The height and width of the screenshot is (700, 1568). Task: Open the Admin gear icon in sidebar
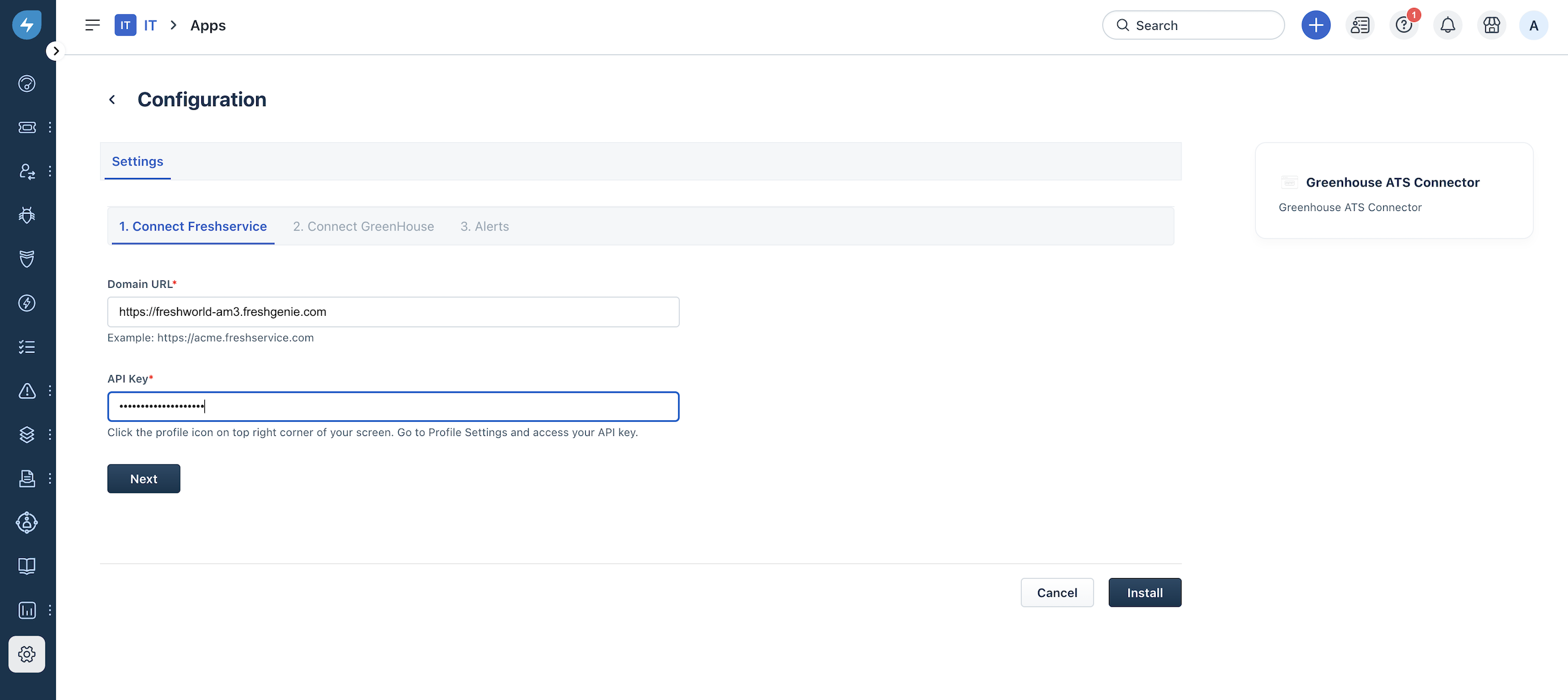pyautogui.click(x=27, y=654)
